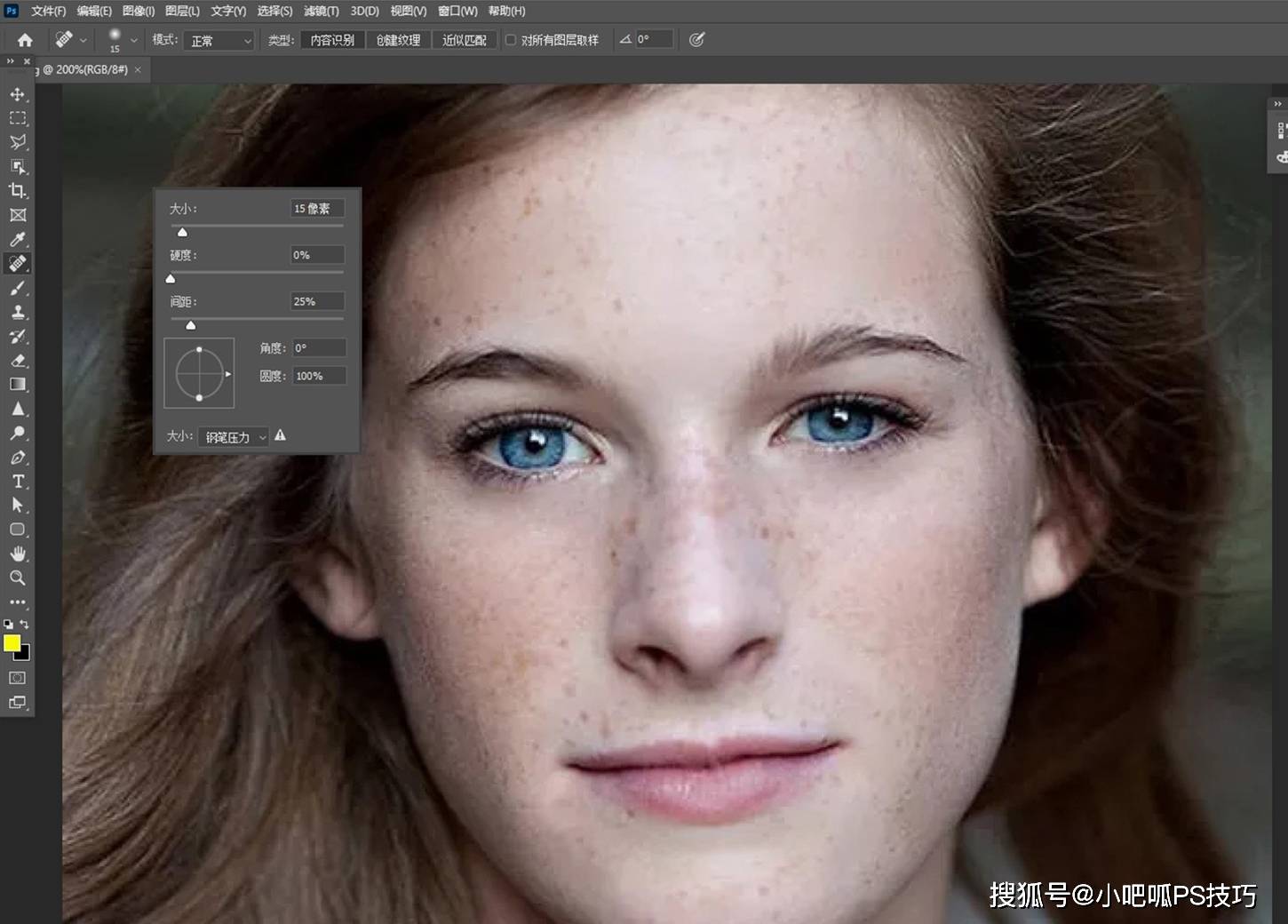
Task: Open the 图像(I) menu
Action: coord(138,11)
